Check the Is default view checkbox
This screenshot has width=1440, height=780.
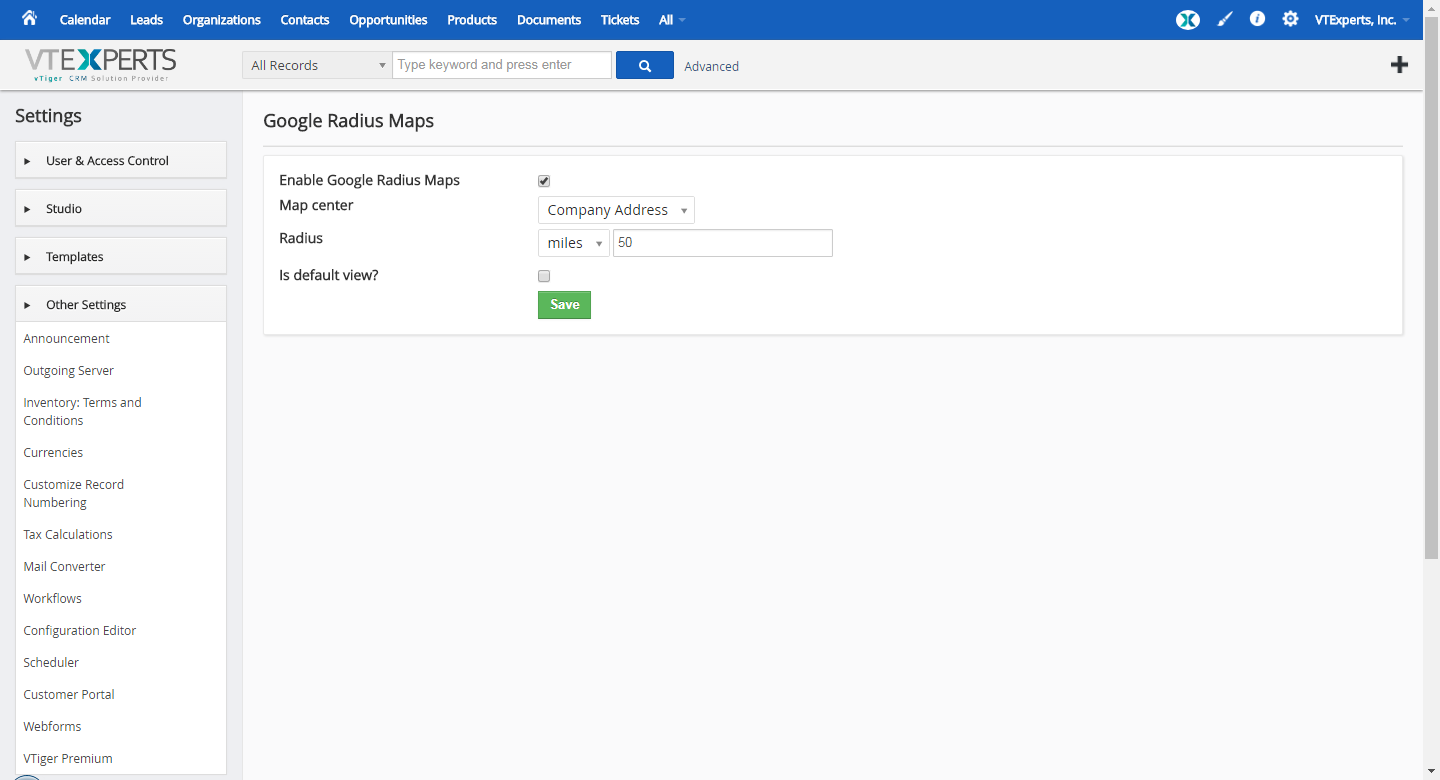click(x=544, y=276)
